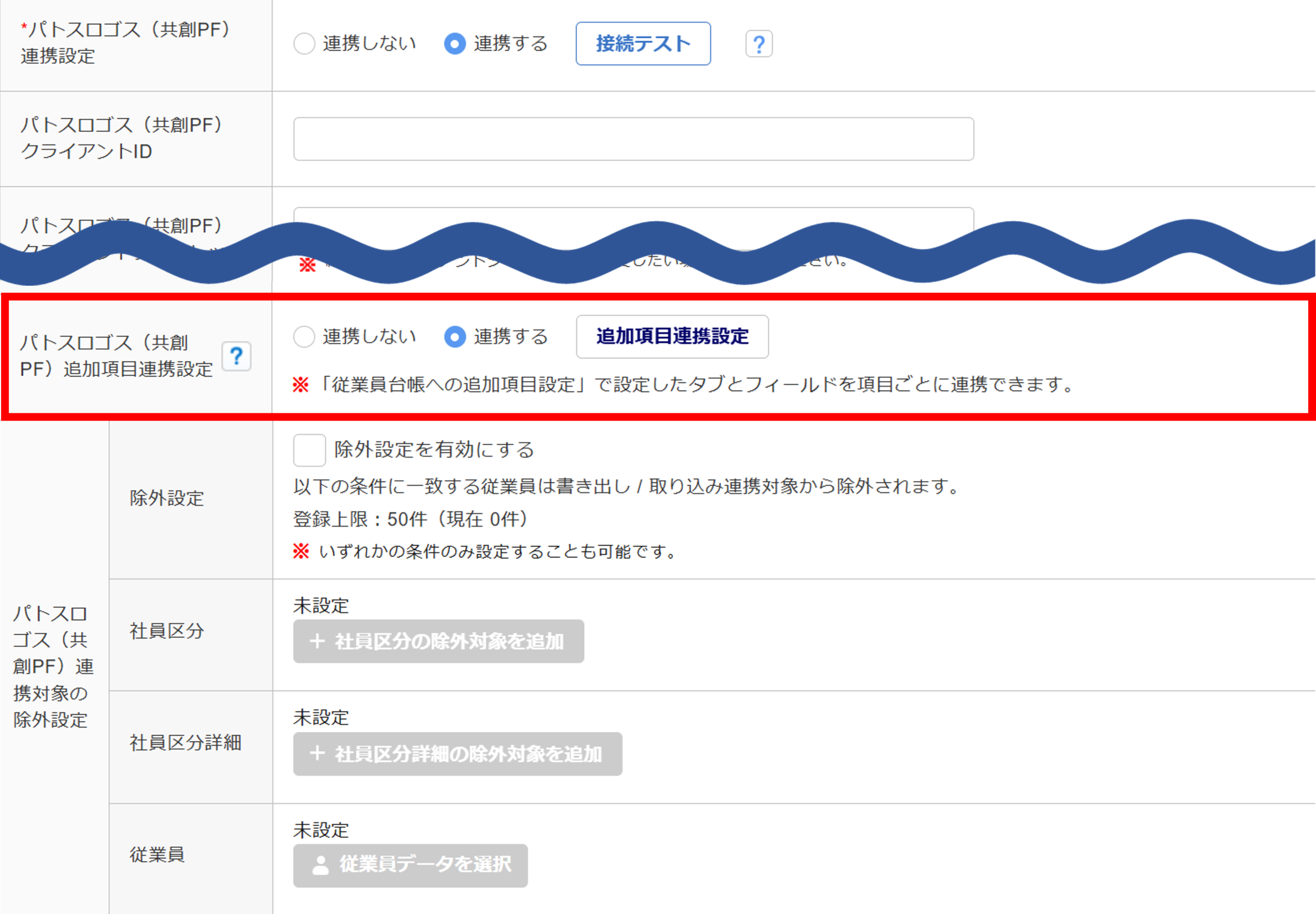Viewport: 1316px width, 914px height.
Task: Click the 未設定 text in 従業員 row
Action: click(x=321, y=830)
